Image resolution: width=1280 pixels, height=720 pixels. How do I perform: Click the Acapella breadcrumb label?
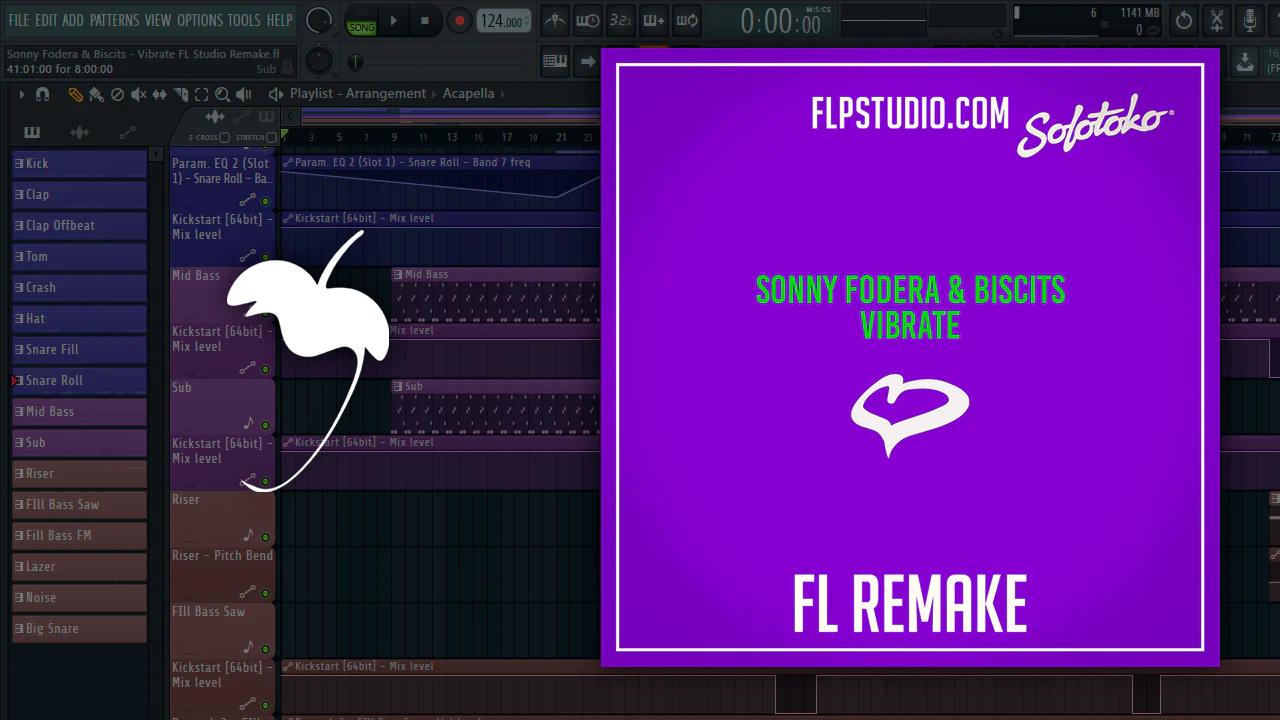[x=469, y=94]
